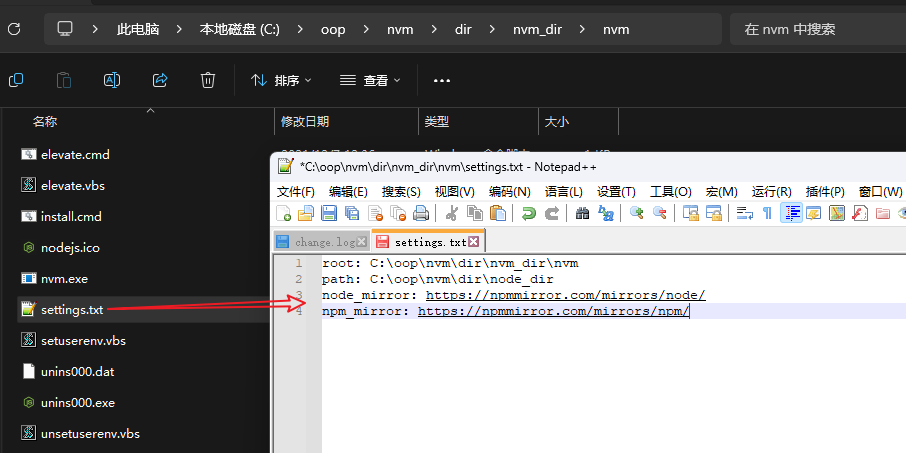Click nvm_dir breadcrumb segment
This screenshot has height=453, width=906.
(537, 29)
